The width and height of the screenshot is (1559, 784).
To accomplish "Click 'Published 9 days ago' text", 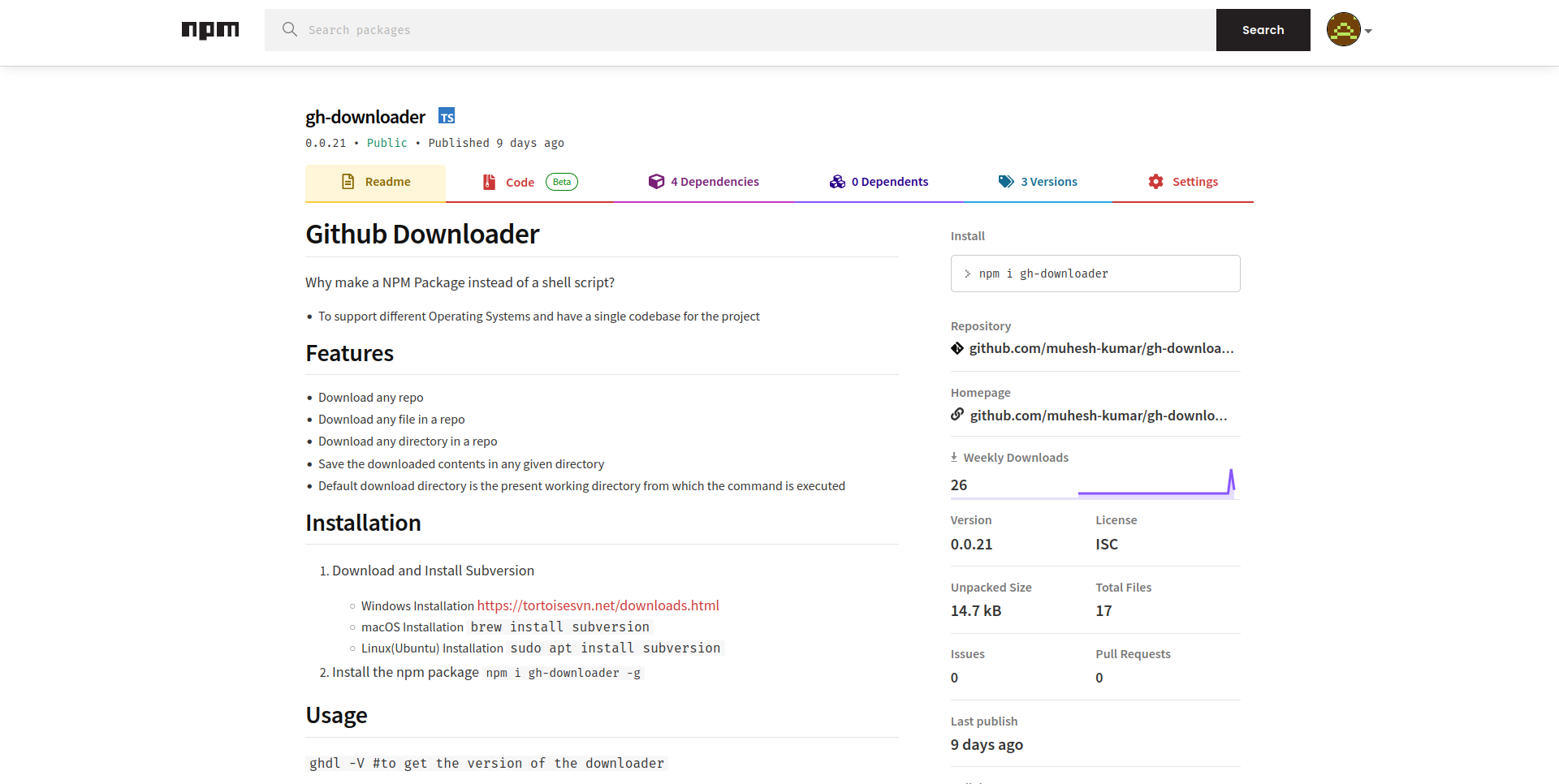I will click(x=496, y=143).
